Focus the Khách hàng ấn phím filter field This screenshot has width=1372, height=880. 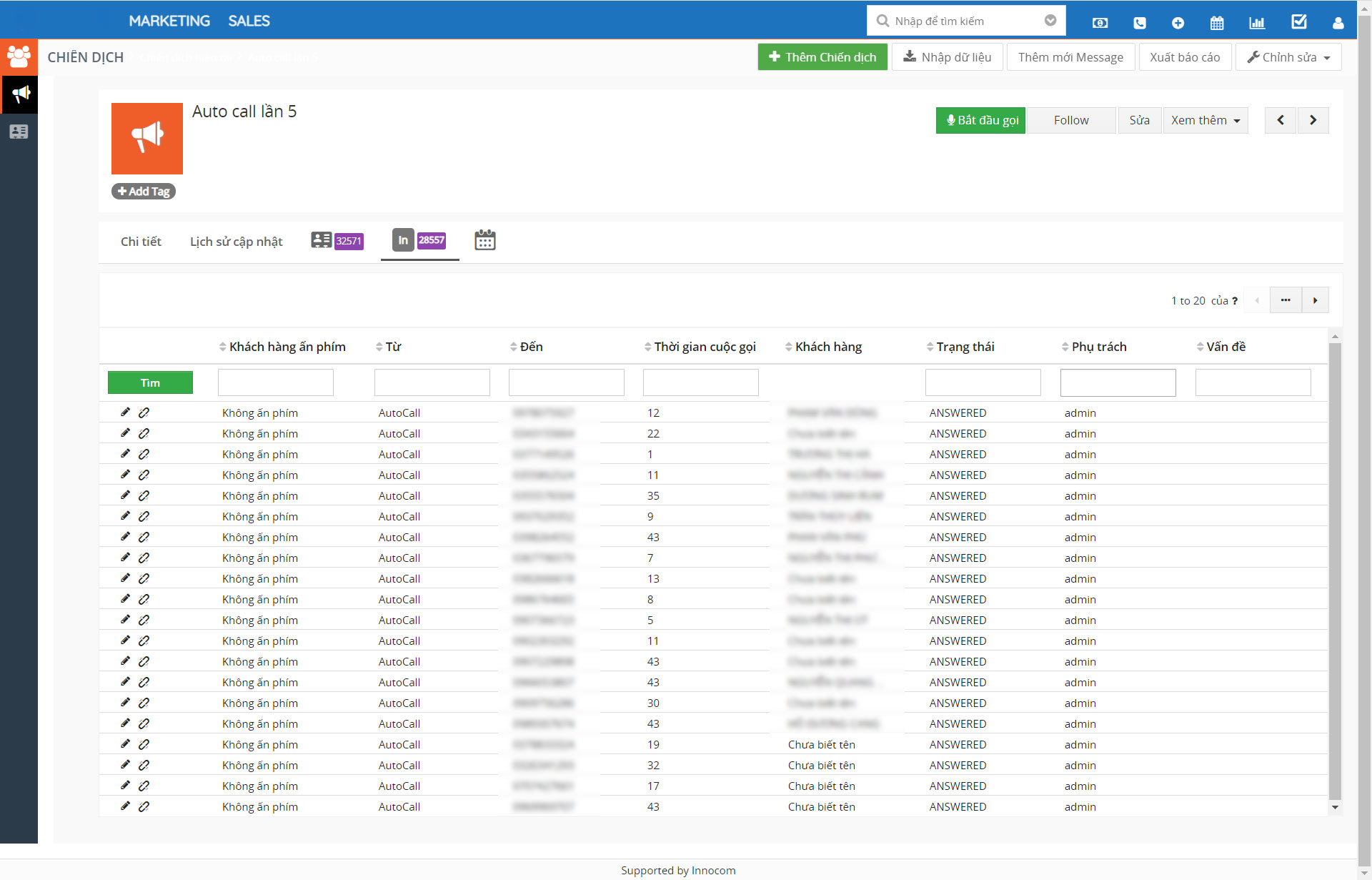pyautogui.click(x=276, y=382)
